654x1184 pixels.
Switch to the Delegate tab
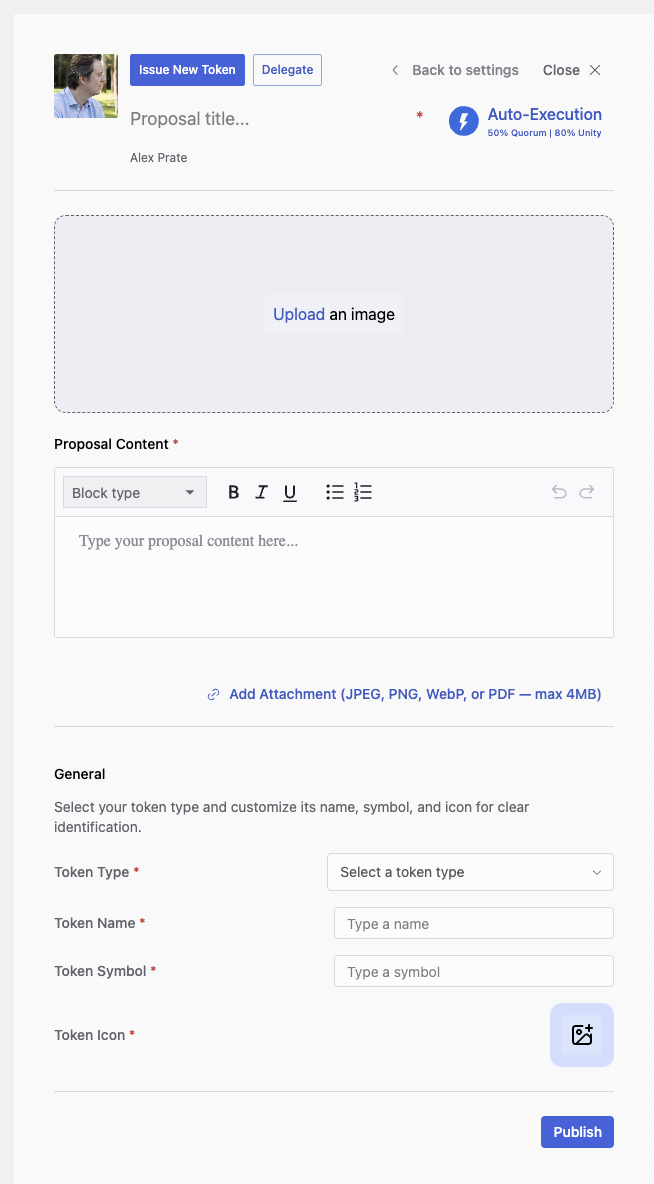288,69
